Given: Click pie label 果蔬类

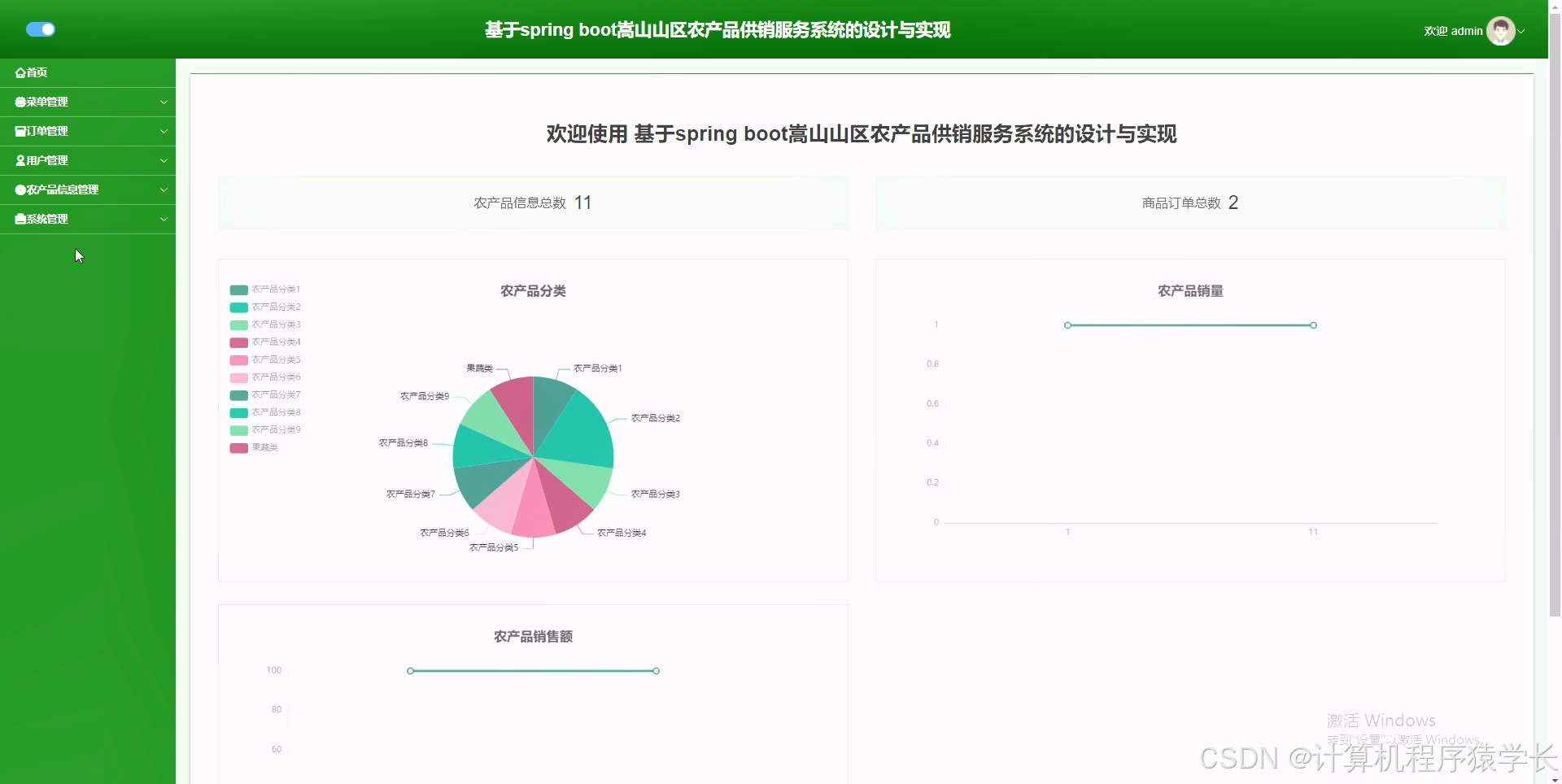Looking at the screenshot, I should click(x=480, y=368).
